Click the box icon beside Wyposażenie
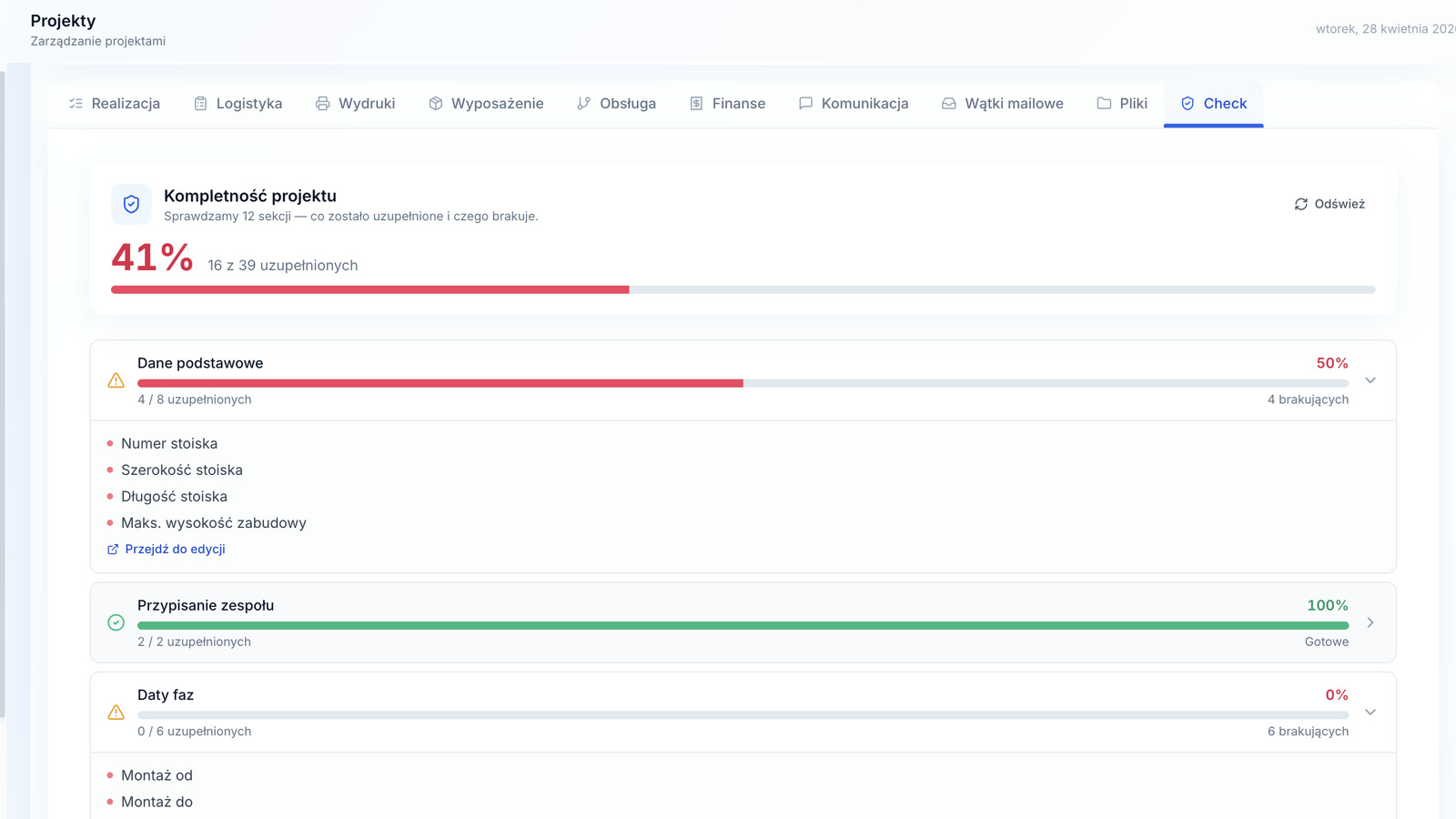The image size is (1456, 819). [x=436, y=104]
